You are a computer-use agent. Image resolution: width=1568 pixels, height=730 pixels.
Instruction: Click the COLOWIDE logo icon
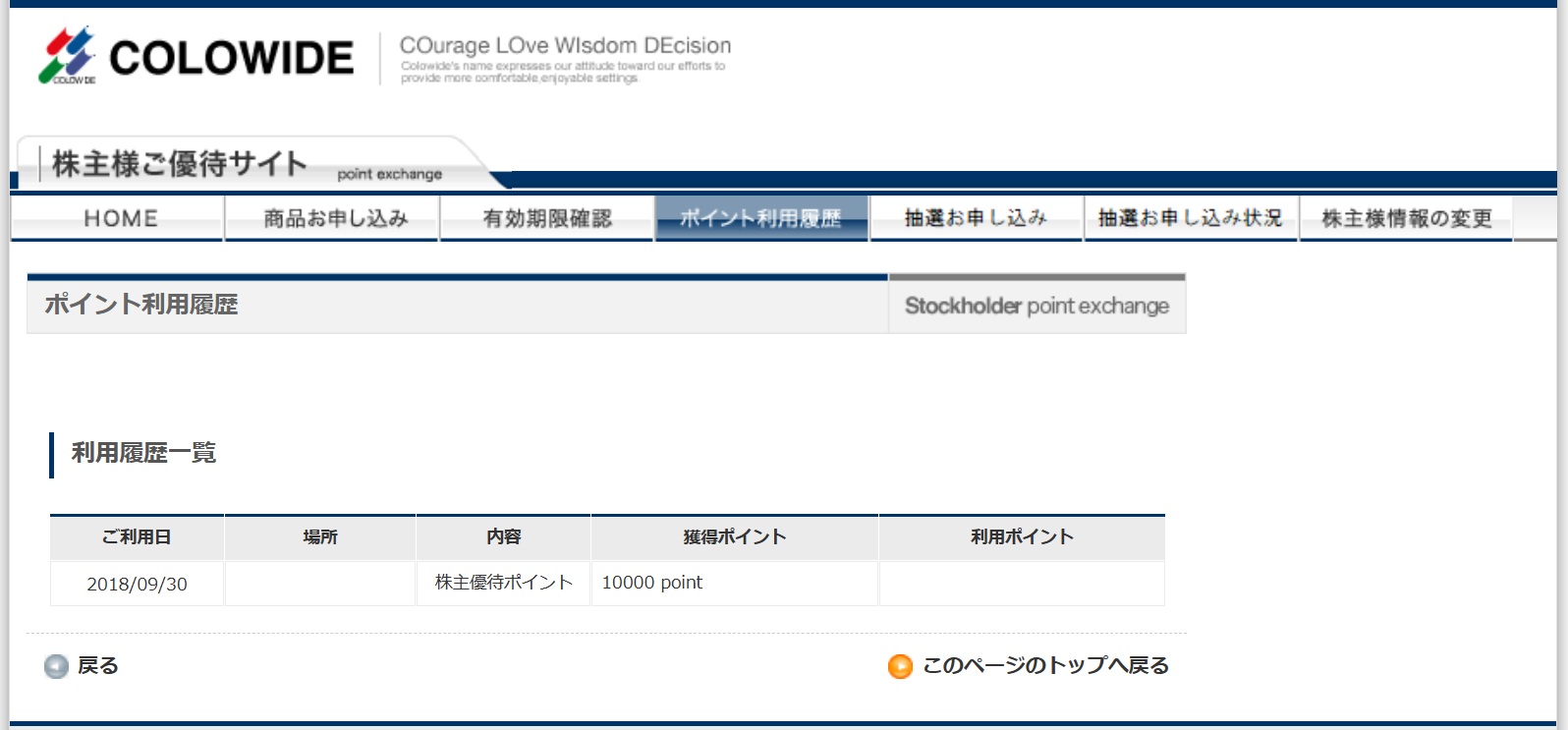point(67,55)
